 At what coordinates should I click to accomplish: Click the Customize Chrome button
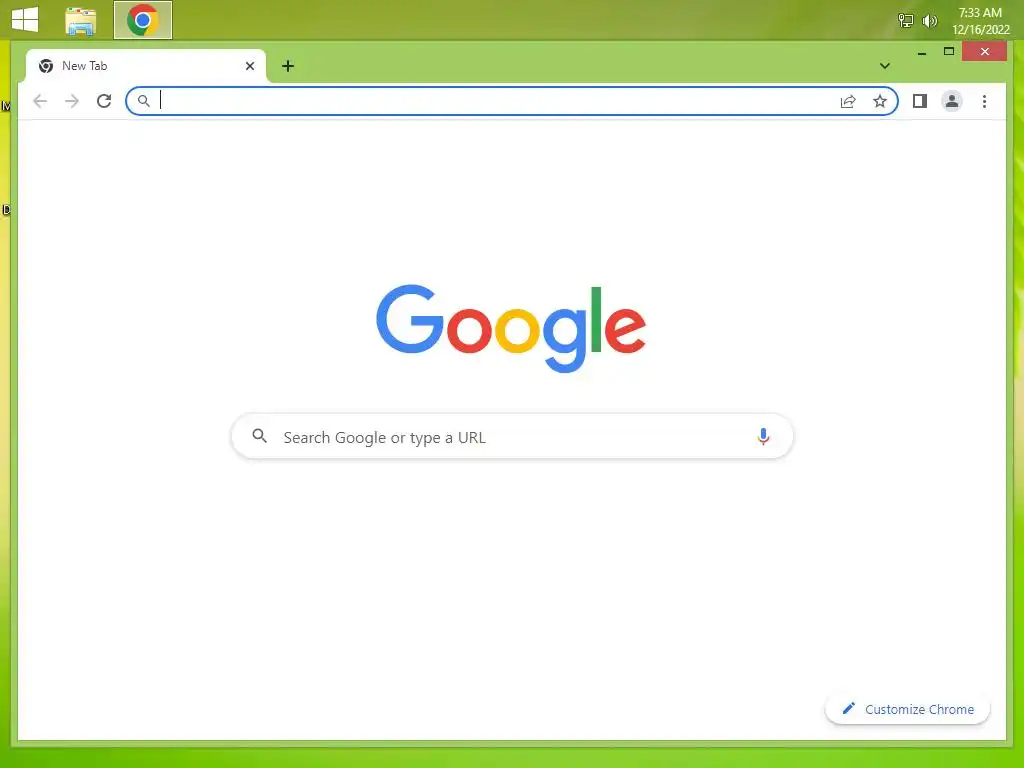908,709
